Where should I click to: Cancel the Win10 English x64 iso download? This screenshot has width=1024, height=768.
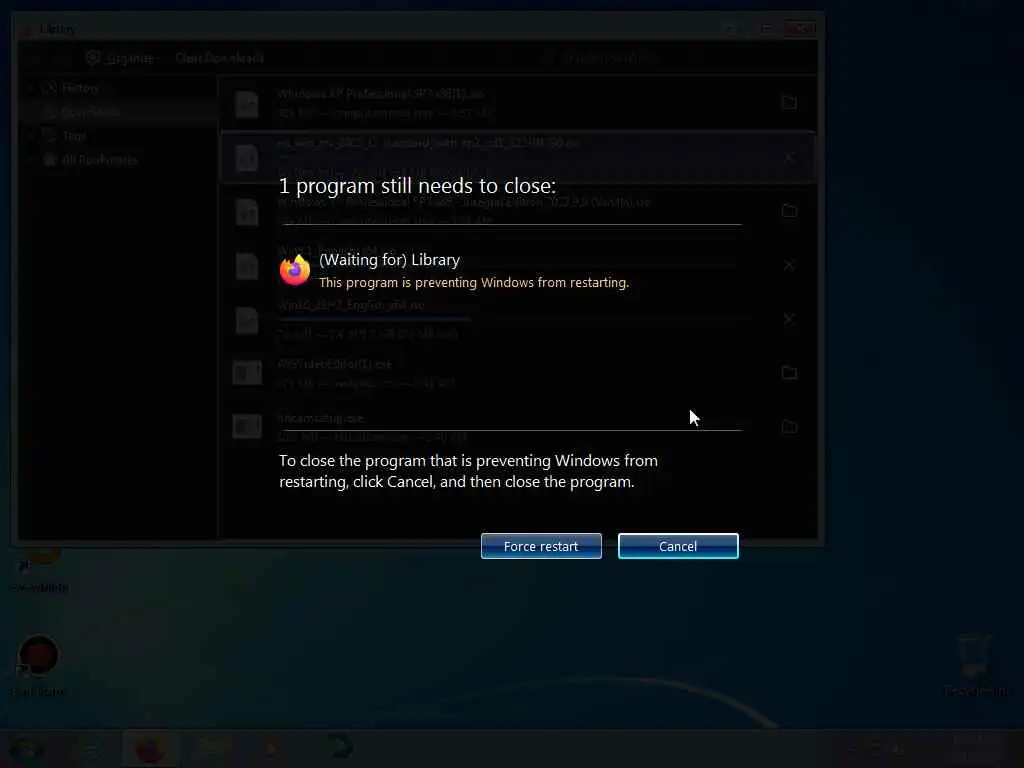pyautogui.click(x=789, y=319)
